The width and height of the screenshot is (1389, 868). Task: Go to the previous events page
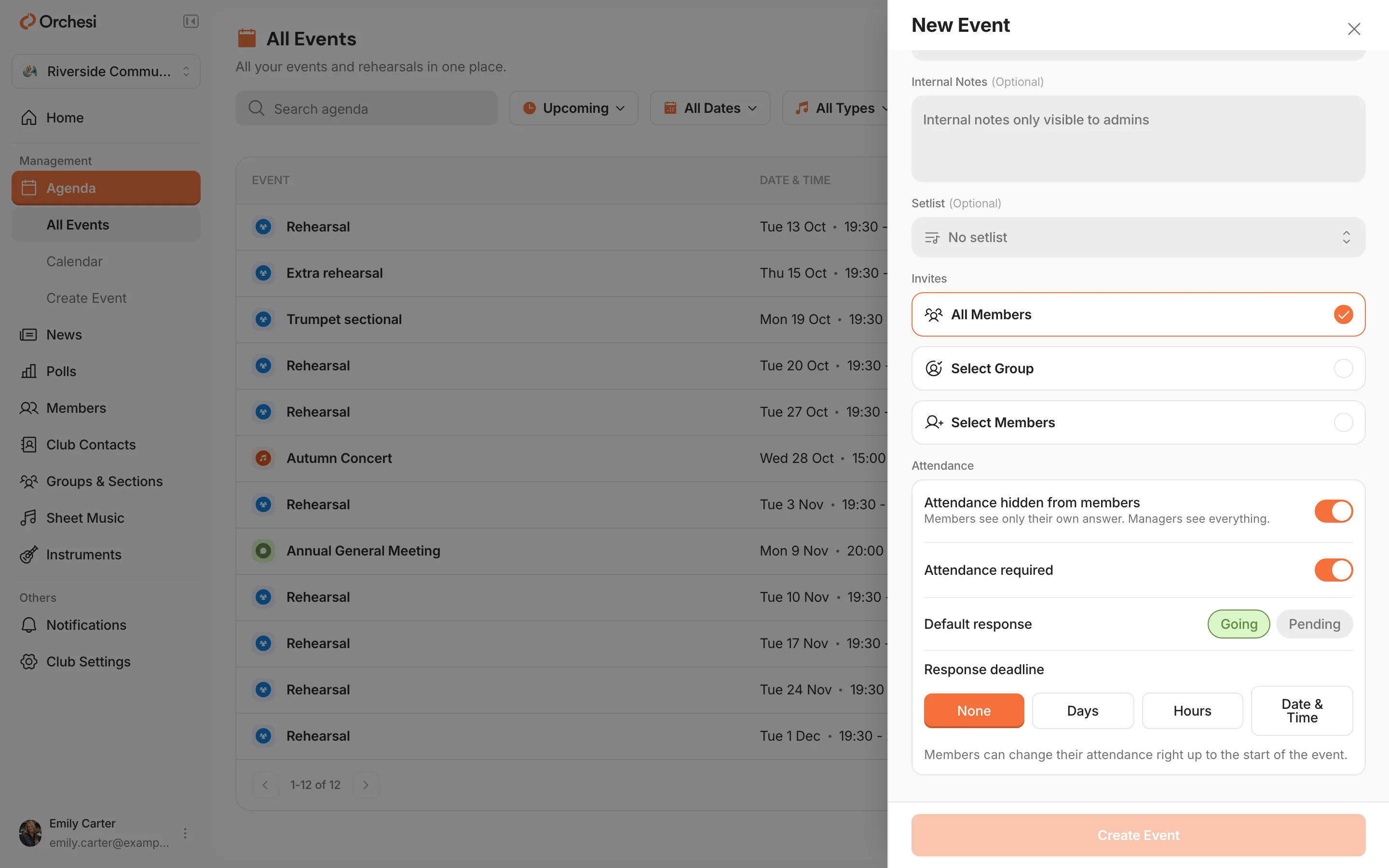(265, 785)
